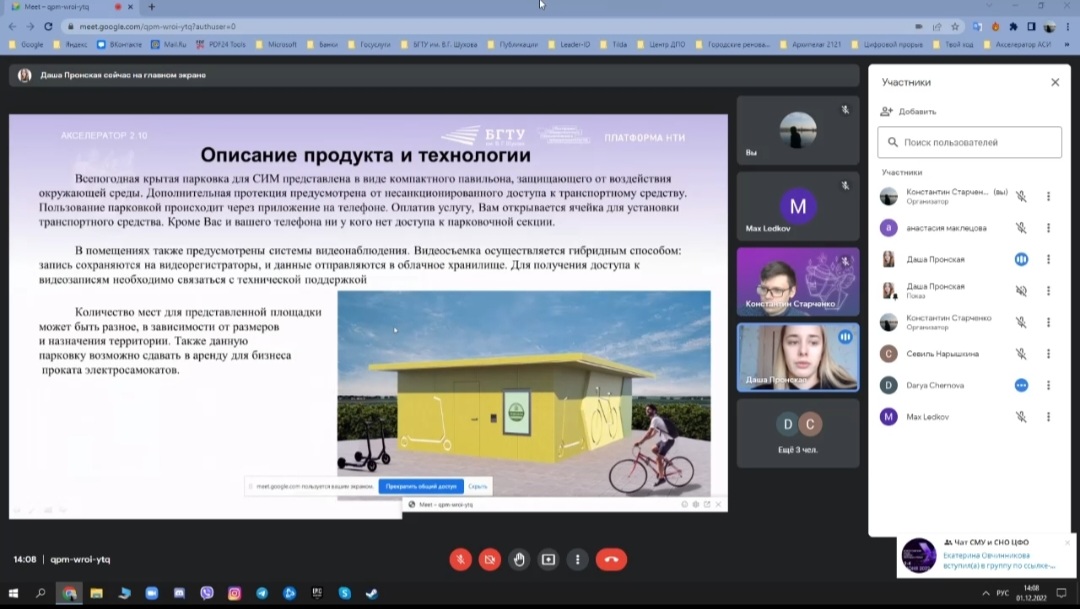Open the ВКонтакте bookmark
Screen dimensions: 1080x609
(x=119, y=44)
